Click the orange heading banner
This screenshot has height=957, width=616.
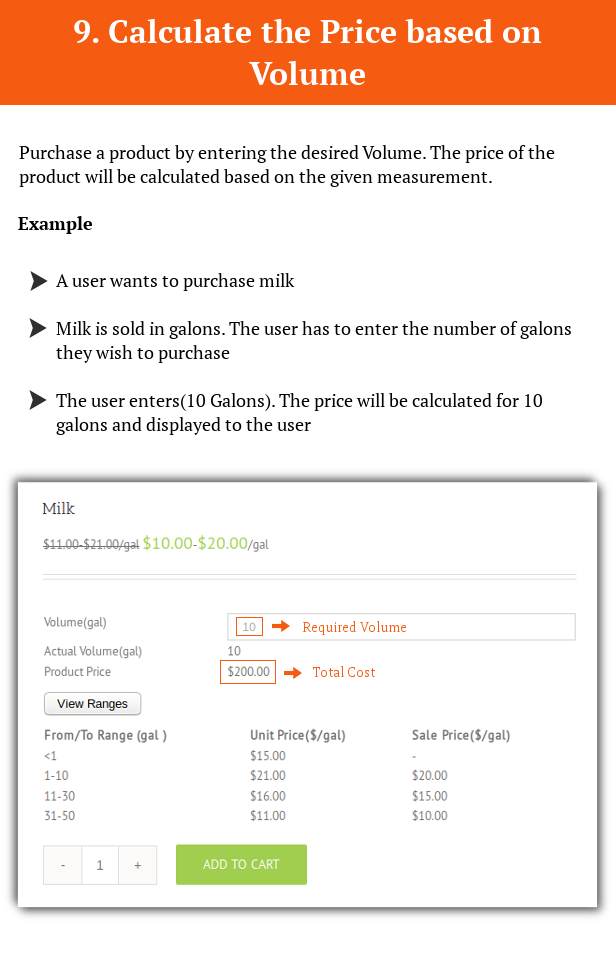308,52
